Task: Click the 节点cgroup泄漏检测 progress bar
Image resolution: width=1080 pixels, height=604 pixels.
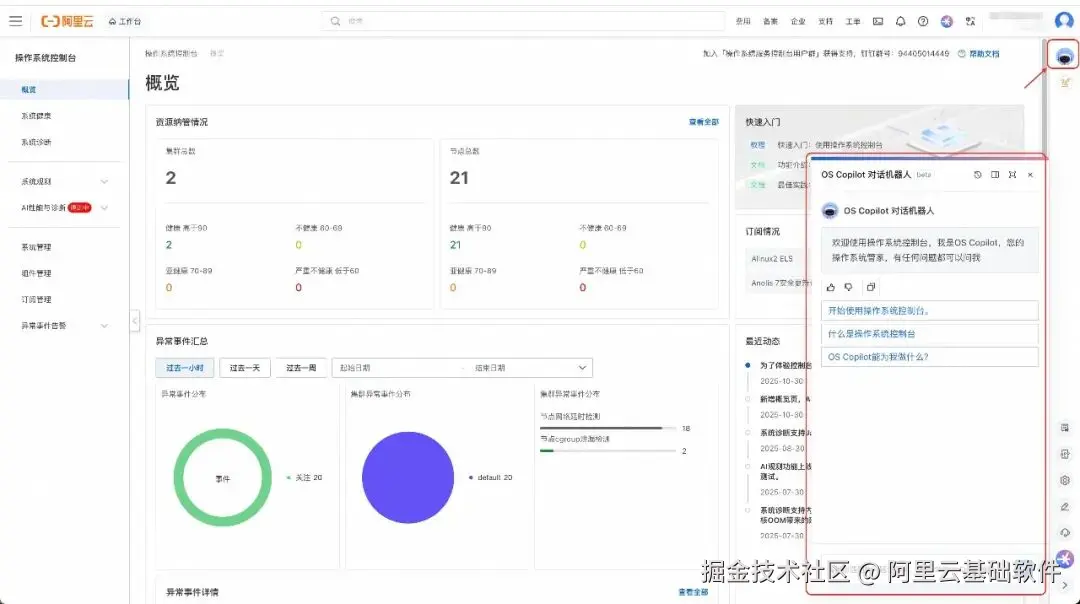Action: [x=608, y=451]
